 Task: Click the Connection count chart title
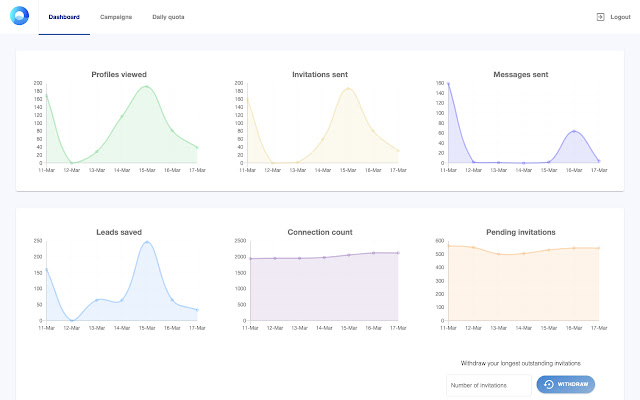pos(320,232)
